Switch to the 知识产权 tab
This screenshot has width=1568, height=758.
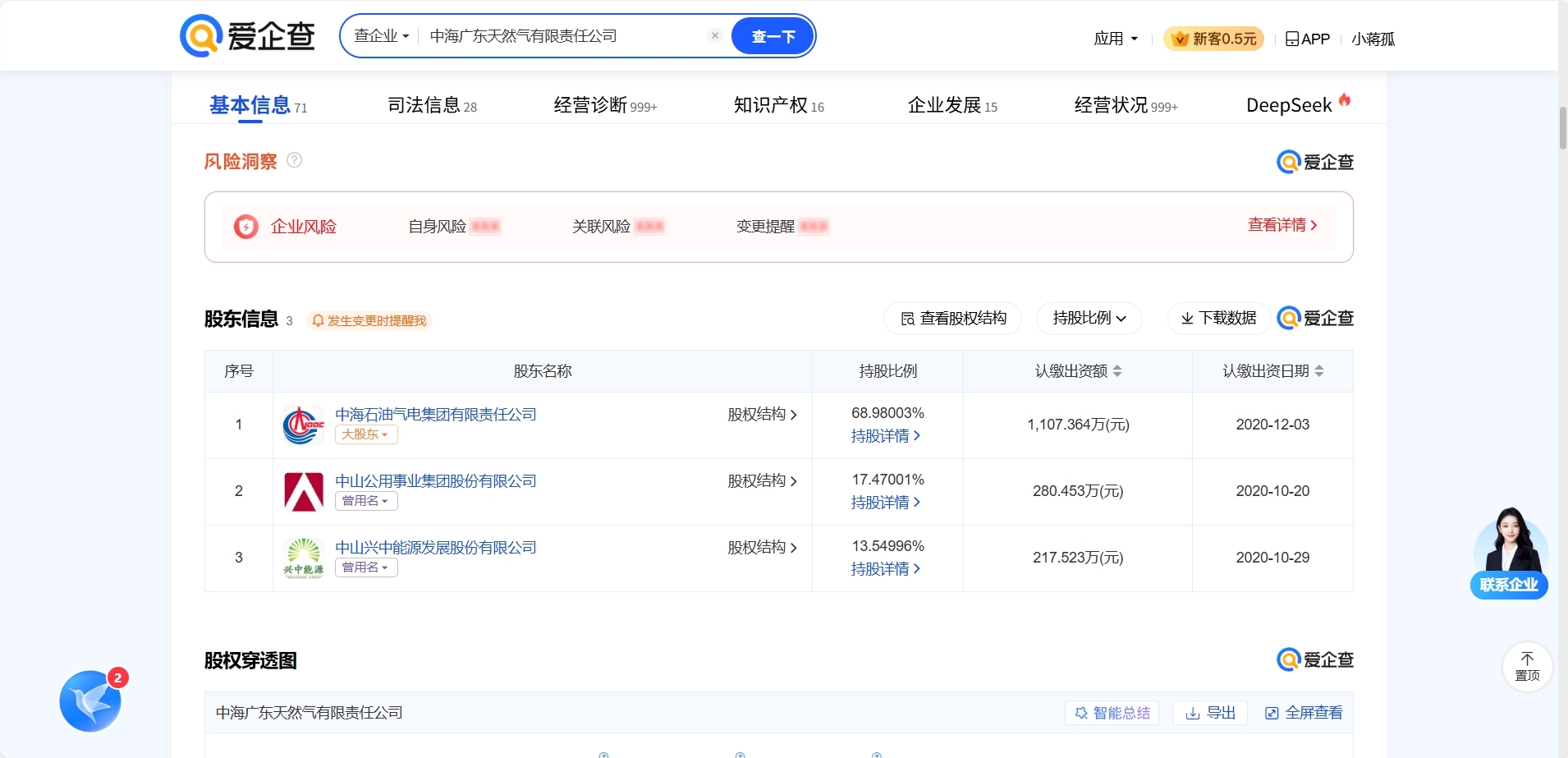[x=778, y=105]
